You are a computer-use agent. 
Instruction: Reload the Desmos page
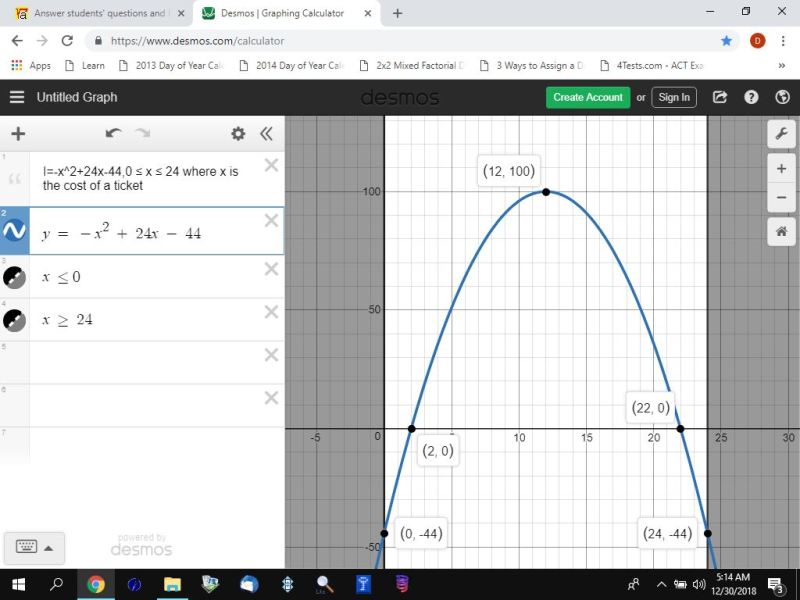(x=67, y=41)
